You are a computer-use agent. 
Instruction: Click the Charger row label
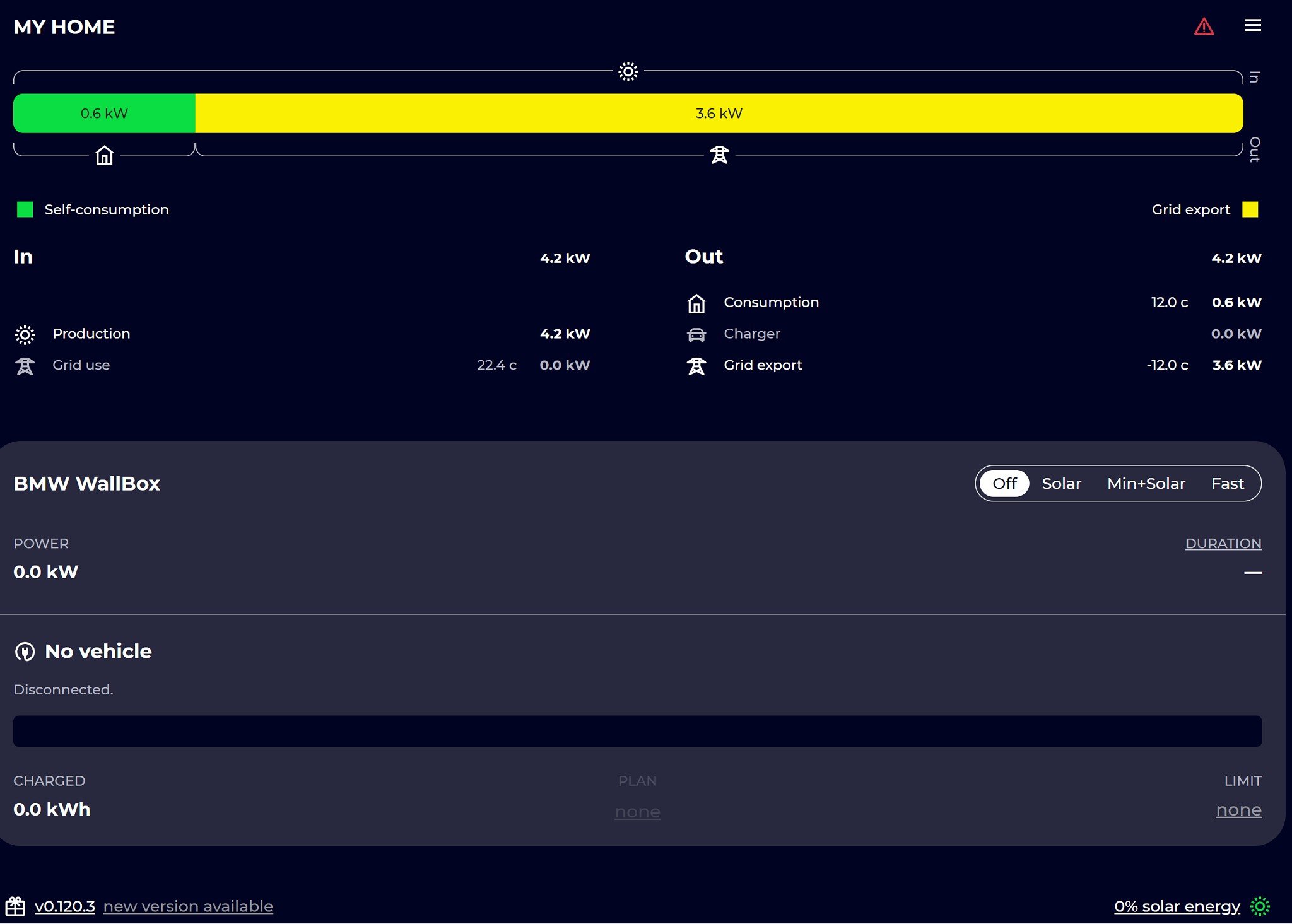(x=751, y=334)
